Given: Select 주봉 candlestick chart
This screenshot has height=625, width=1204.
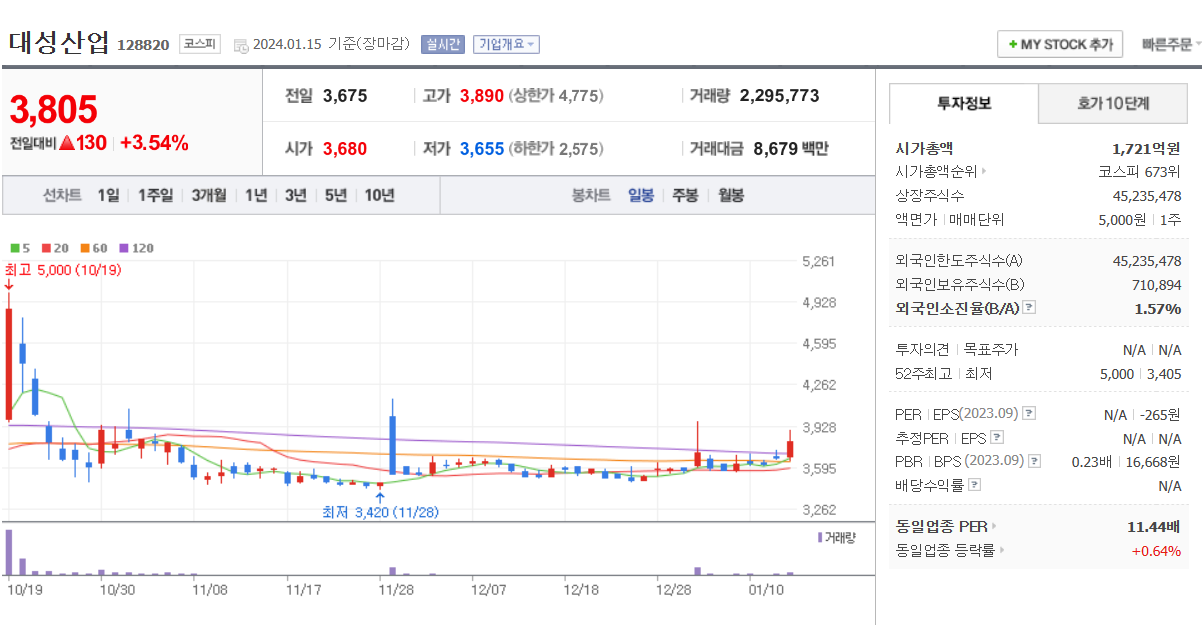Looking at the screenshot, I should (685, 195).
